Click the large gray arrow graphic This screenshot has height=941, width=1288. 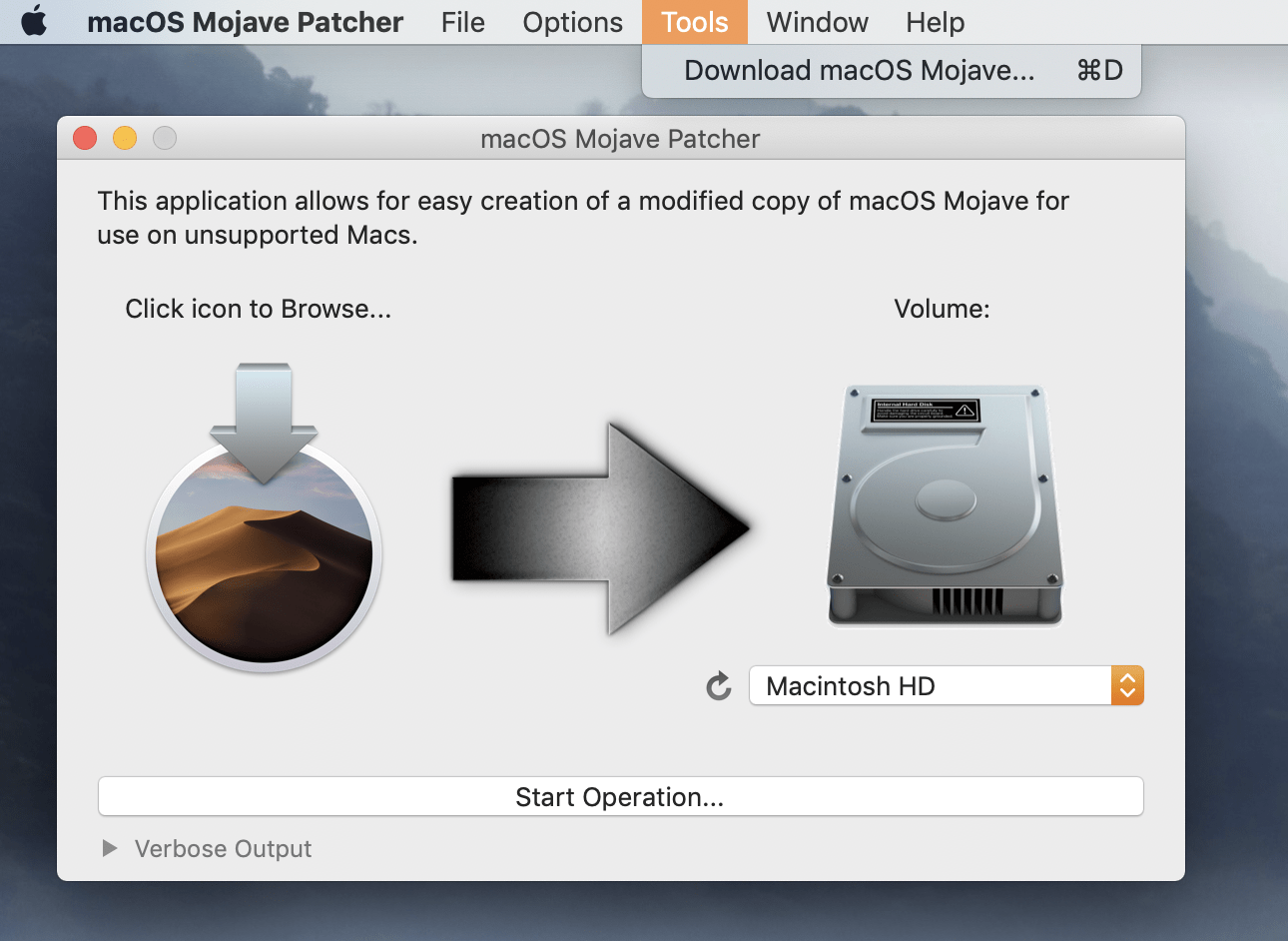coord(600,528)
